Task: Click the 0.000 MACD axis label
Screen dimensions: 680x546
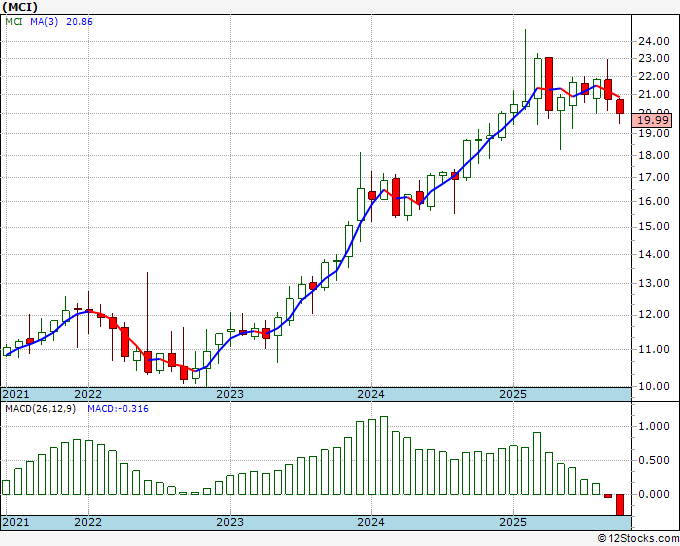Action: click(x=653, y=495)
